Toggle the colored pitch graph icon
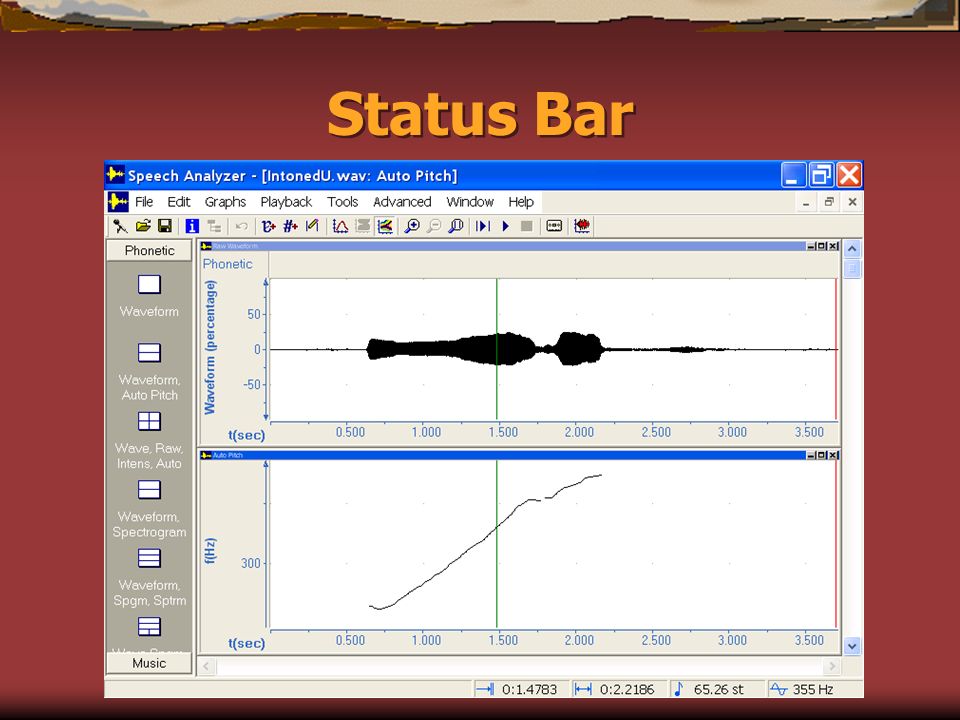Image resolution: width=960 pixels, height=720 pixels. 385,226
